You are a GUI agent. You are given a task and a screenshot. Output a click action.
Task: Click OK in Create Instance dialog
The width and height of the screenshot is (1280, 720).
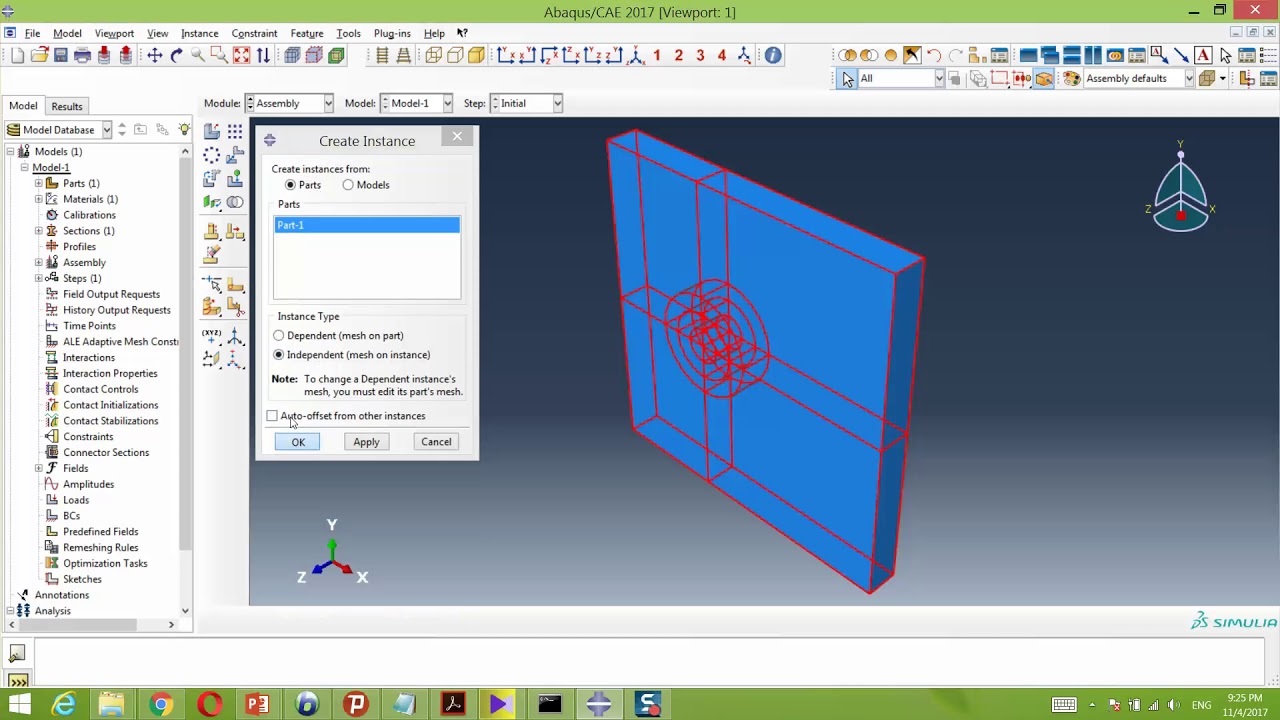[298, 442]
